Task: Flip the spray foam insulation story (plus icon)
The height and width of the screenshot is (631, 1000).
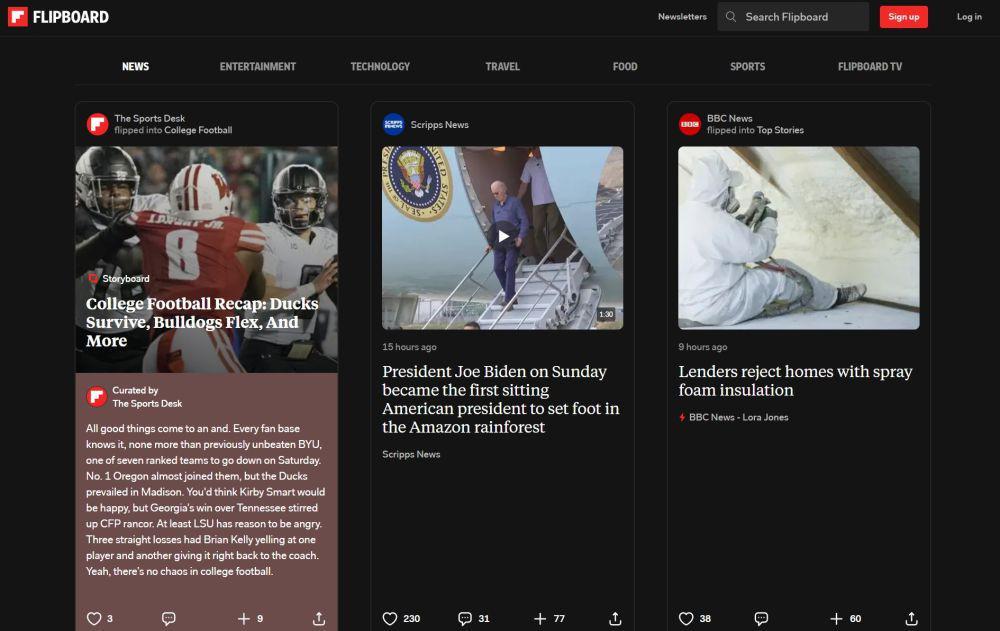Action: 836,618
